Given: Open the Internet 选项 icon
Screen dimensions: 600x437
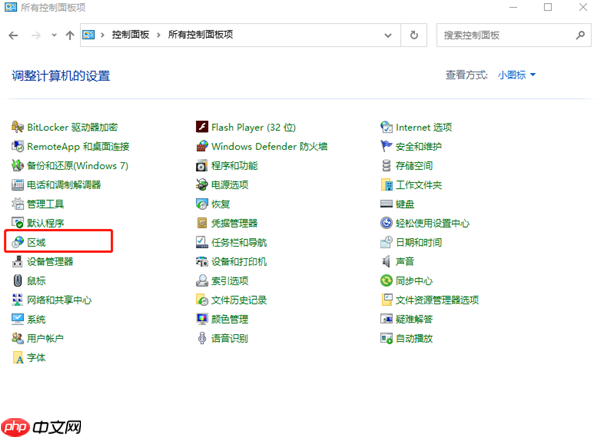Looking at the screenshot, I should [386, 127].
